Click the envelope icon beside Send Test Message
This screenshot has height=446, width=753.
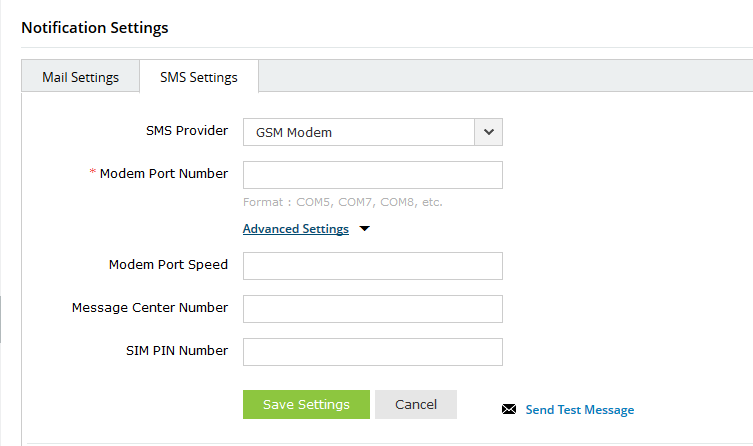pos(509,409)
